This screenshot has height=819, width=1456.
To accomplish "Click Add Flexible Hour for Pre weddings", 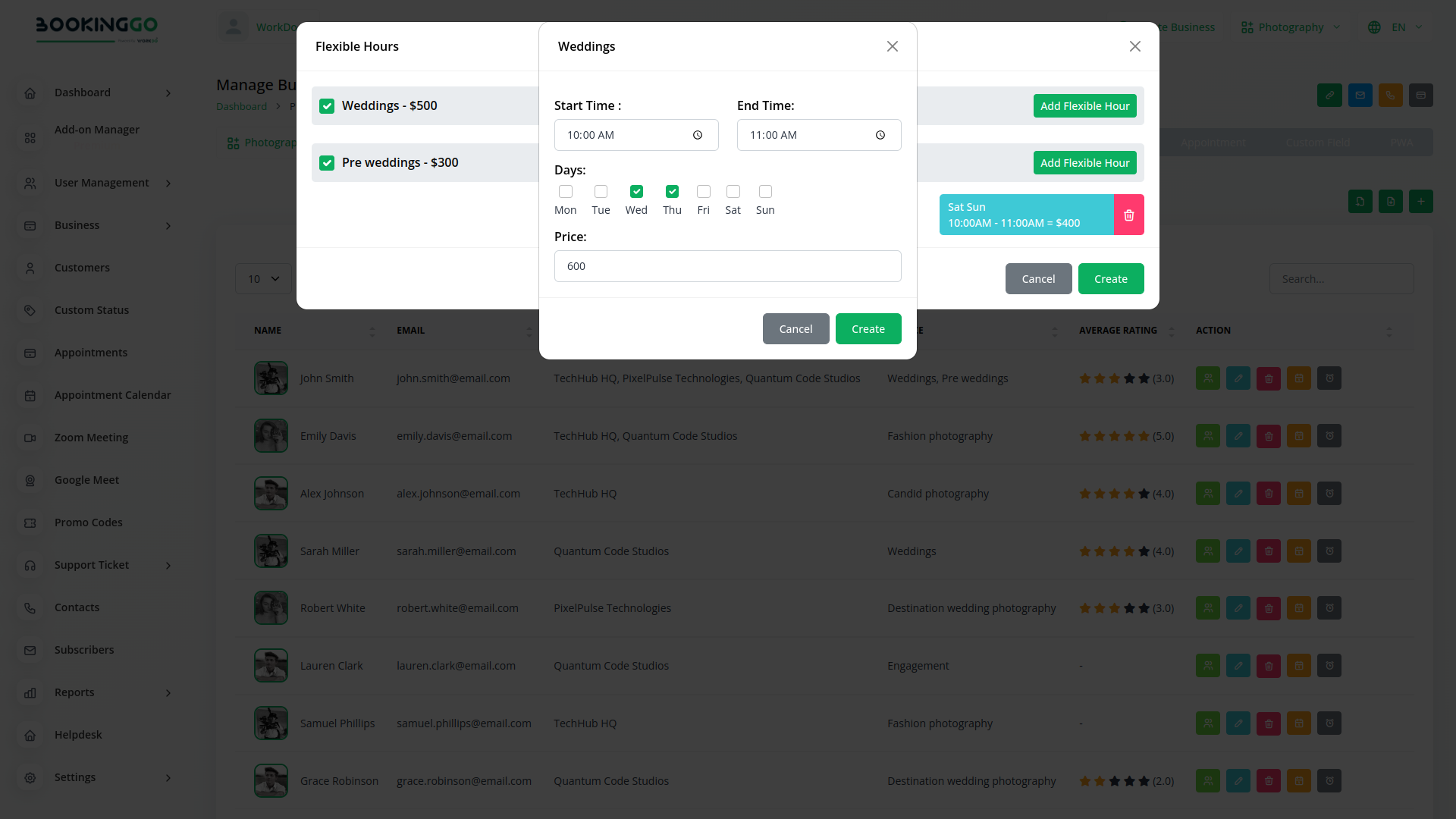I will coord(1084,163).
